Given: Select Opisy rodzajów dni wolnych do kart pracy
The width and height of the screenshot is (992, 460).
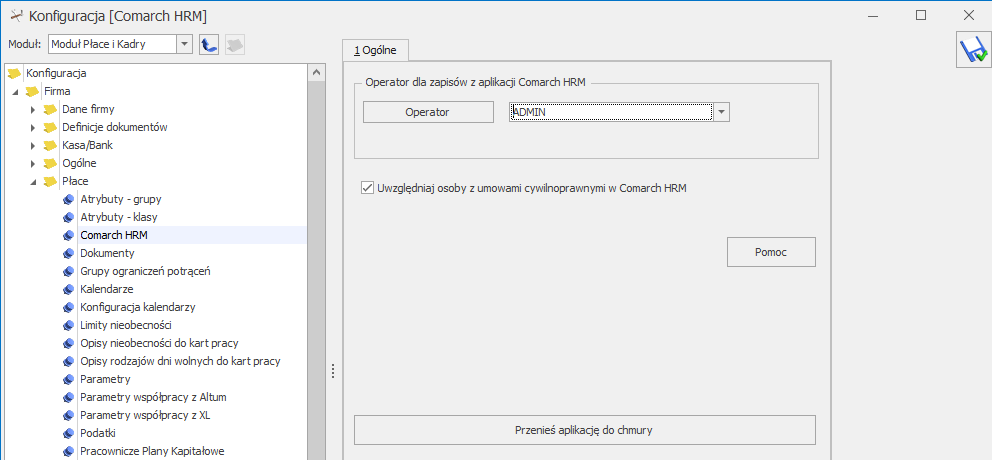Looking at the screenshot, I should tap(180, 361).
